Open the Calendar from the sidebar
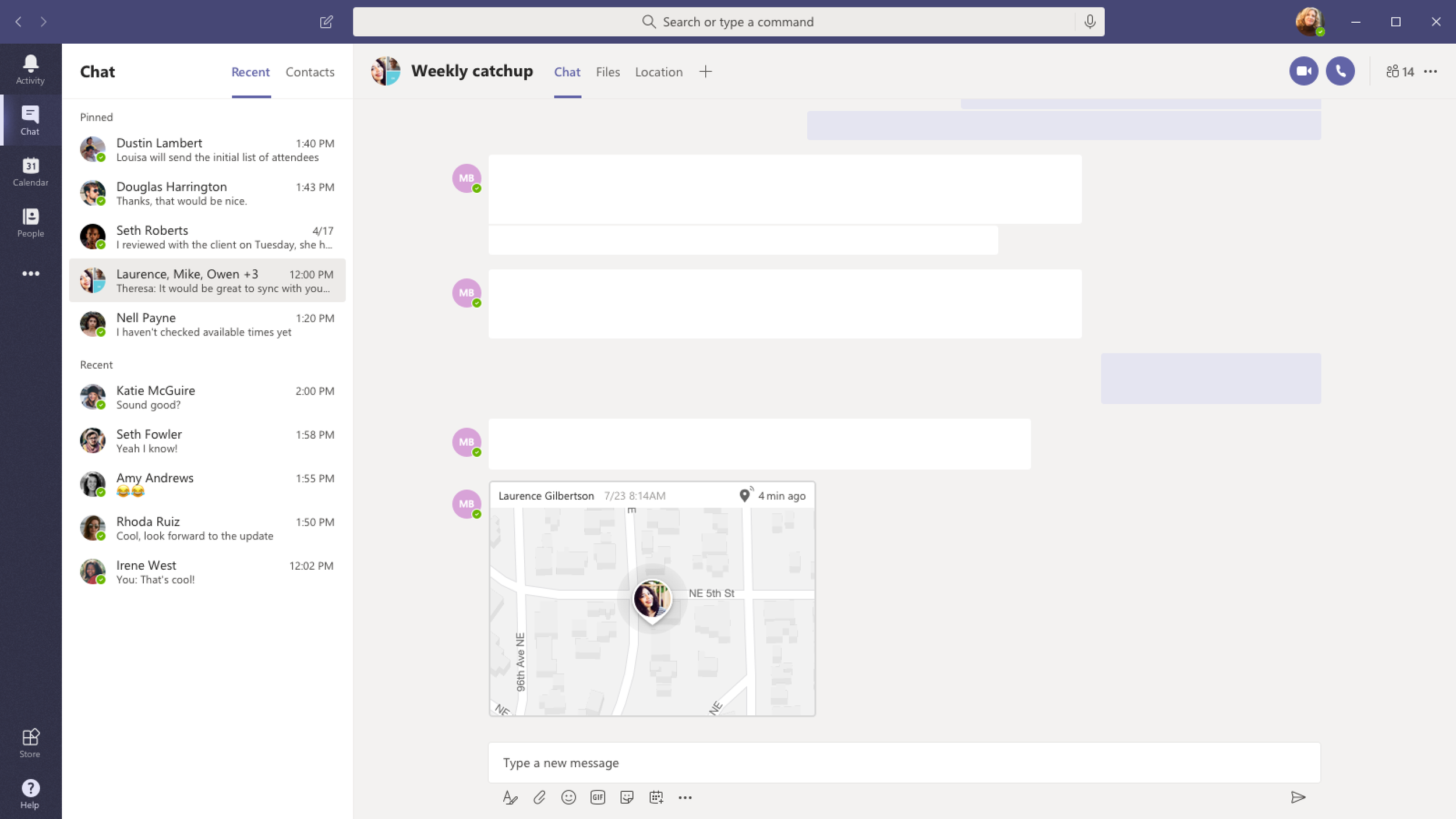This screenshot has height=819, width=1456. [x=30, y=172]
